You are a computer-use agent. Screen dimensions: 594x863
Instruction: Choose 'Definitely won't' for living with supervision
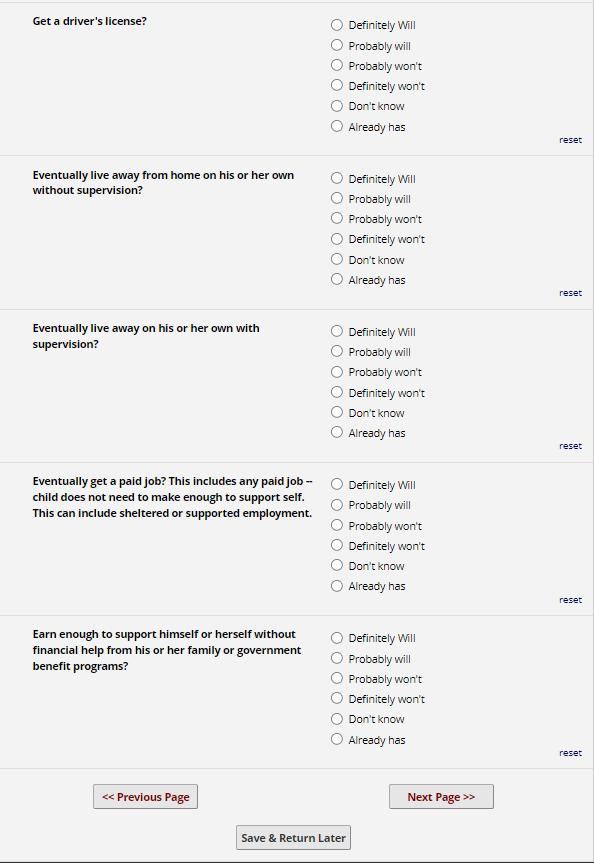337,392
